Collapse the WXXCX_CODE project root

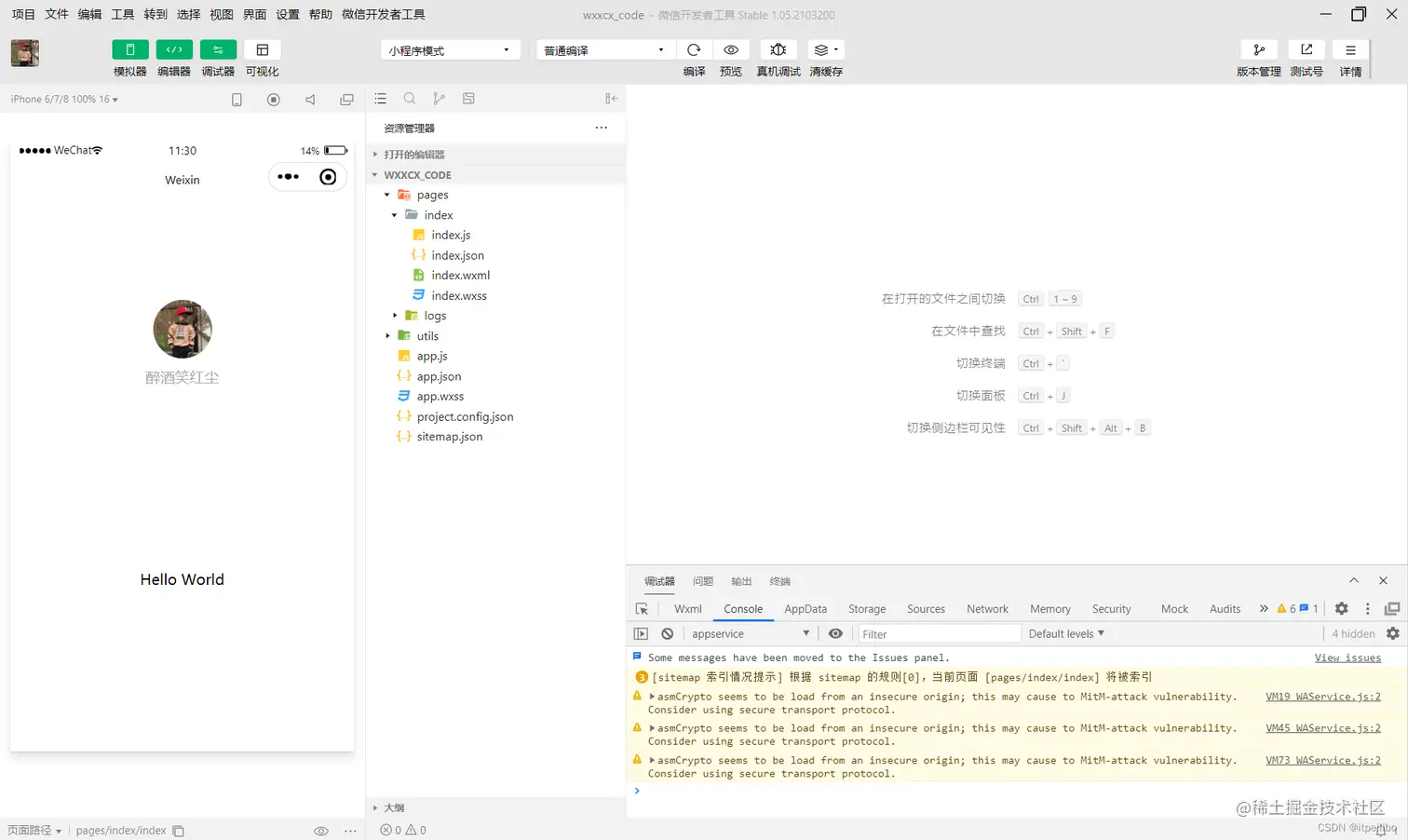coord(496,175)
